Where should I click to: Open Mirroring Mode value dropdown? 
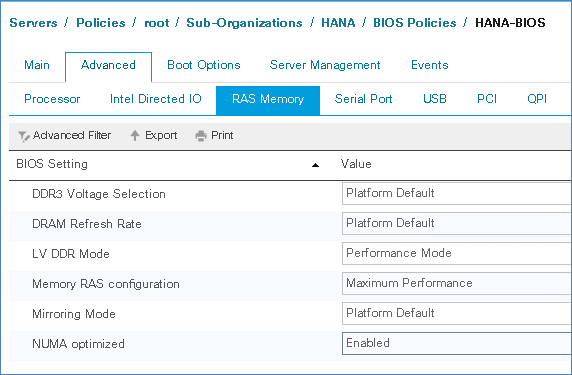(457, 313)
